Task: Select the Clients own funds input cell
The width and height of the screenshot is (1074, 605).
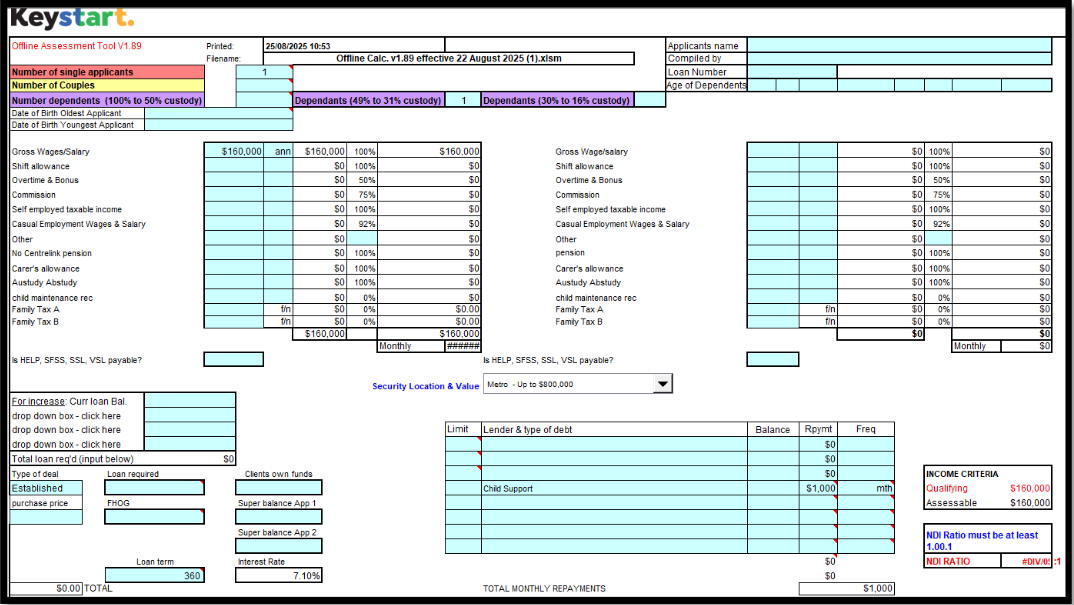Action: click(278, 488)
